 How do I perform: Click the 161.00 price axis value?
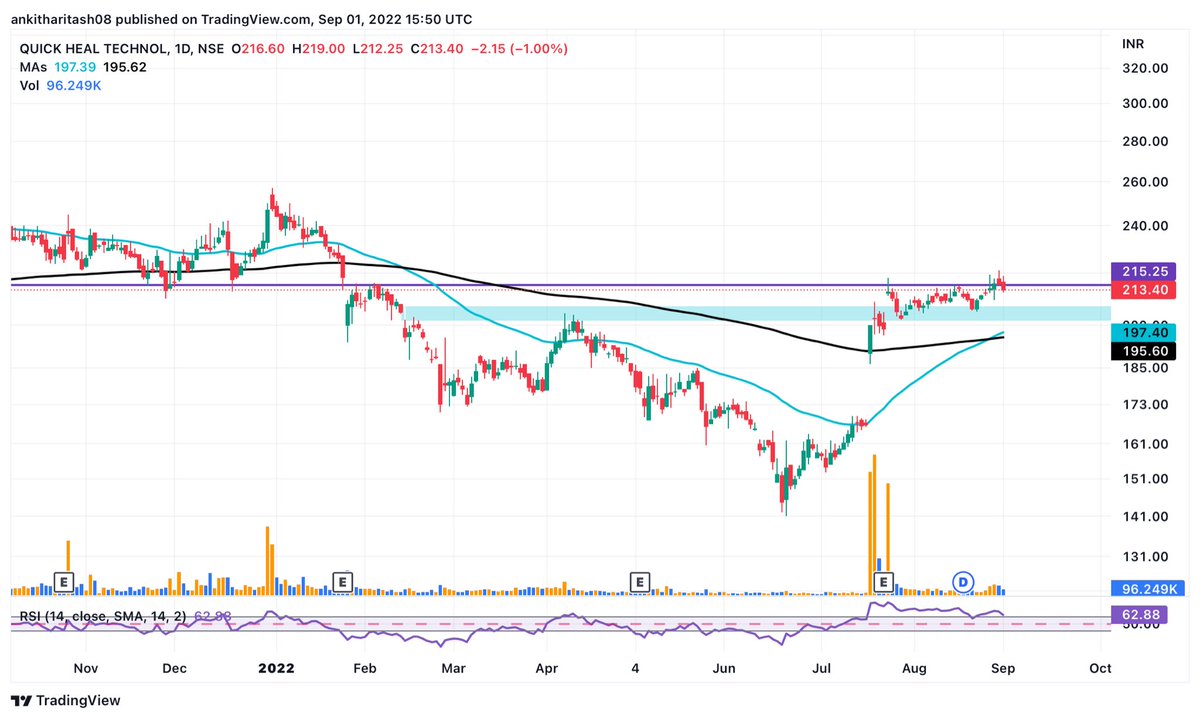(1146, 444)
